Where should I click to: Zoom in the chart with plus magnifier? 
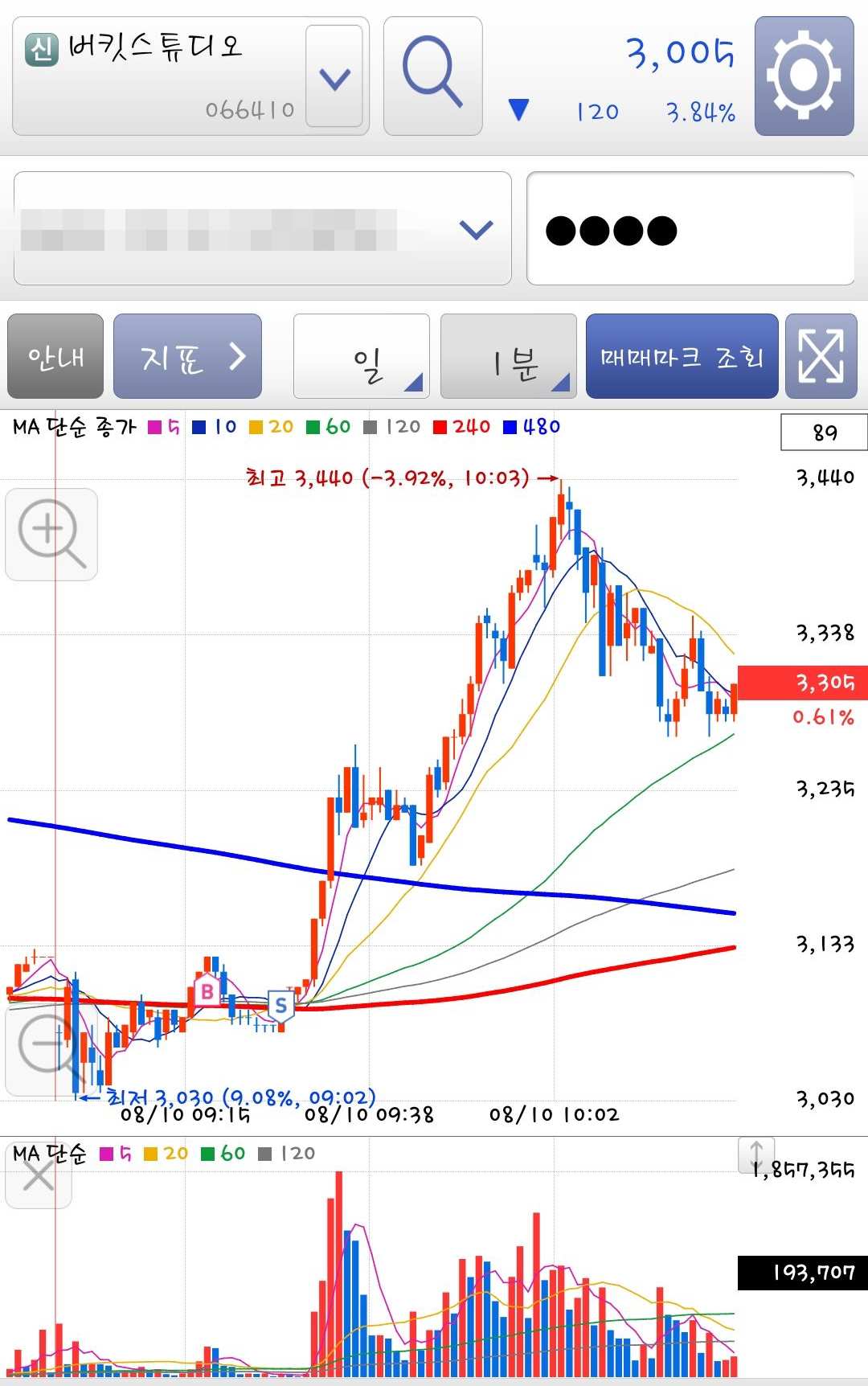coord(51,534)
